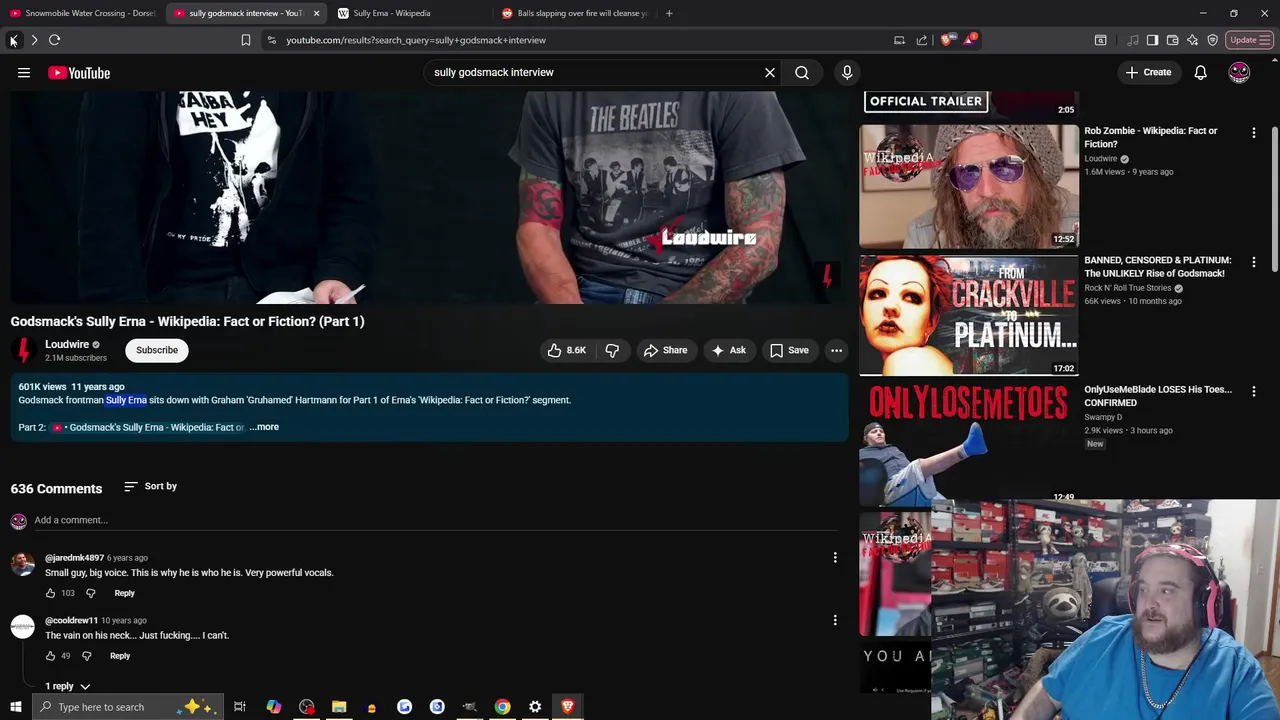The height and width of the screenshot is (720, 1280).
Task: Open the account avatar menu
Action: 1239,72
